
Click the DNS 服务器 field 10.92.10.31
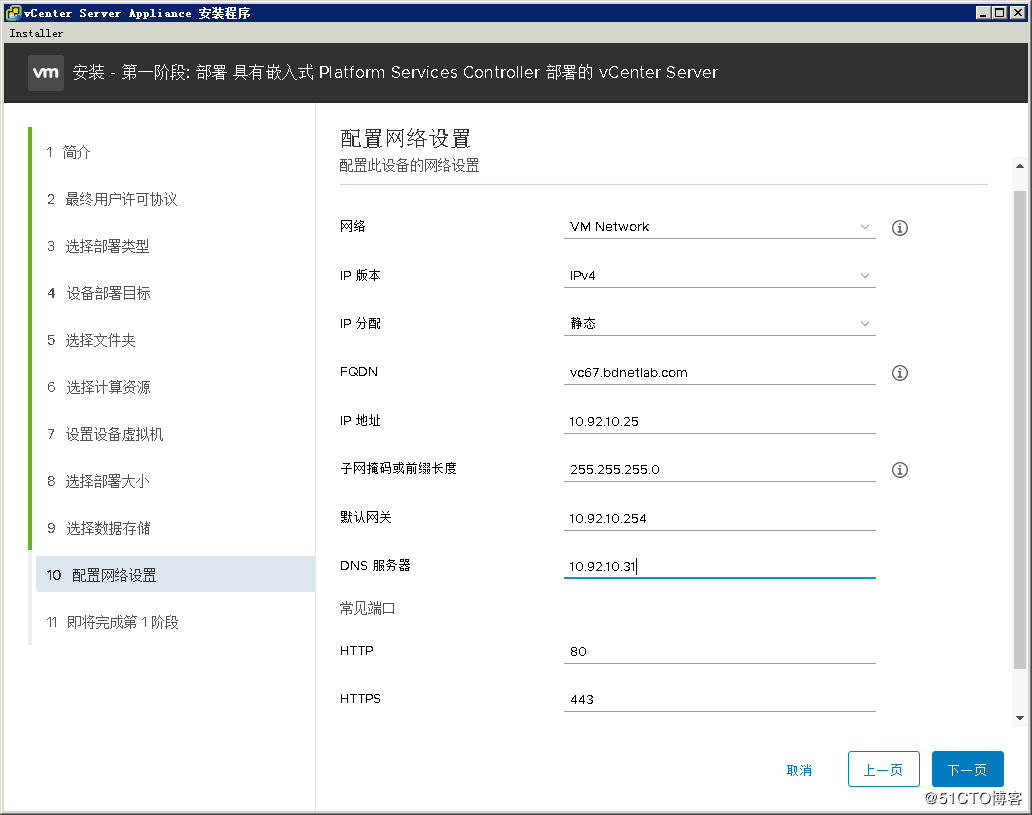click(x=719, y=566)
